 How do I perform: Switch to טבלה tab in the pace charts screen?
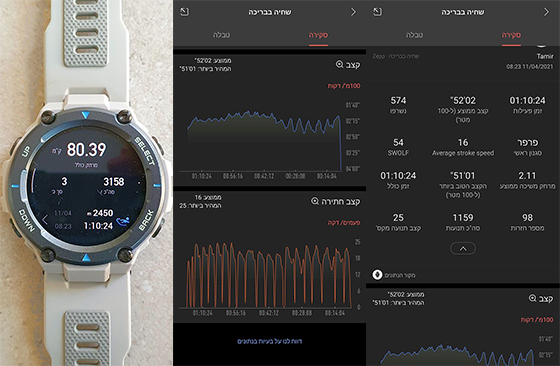tap(221, 35)
